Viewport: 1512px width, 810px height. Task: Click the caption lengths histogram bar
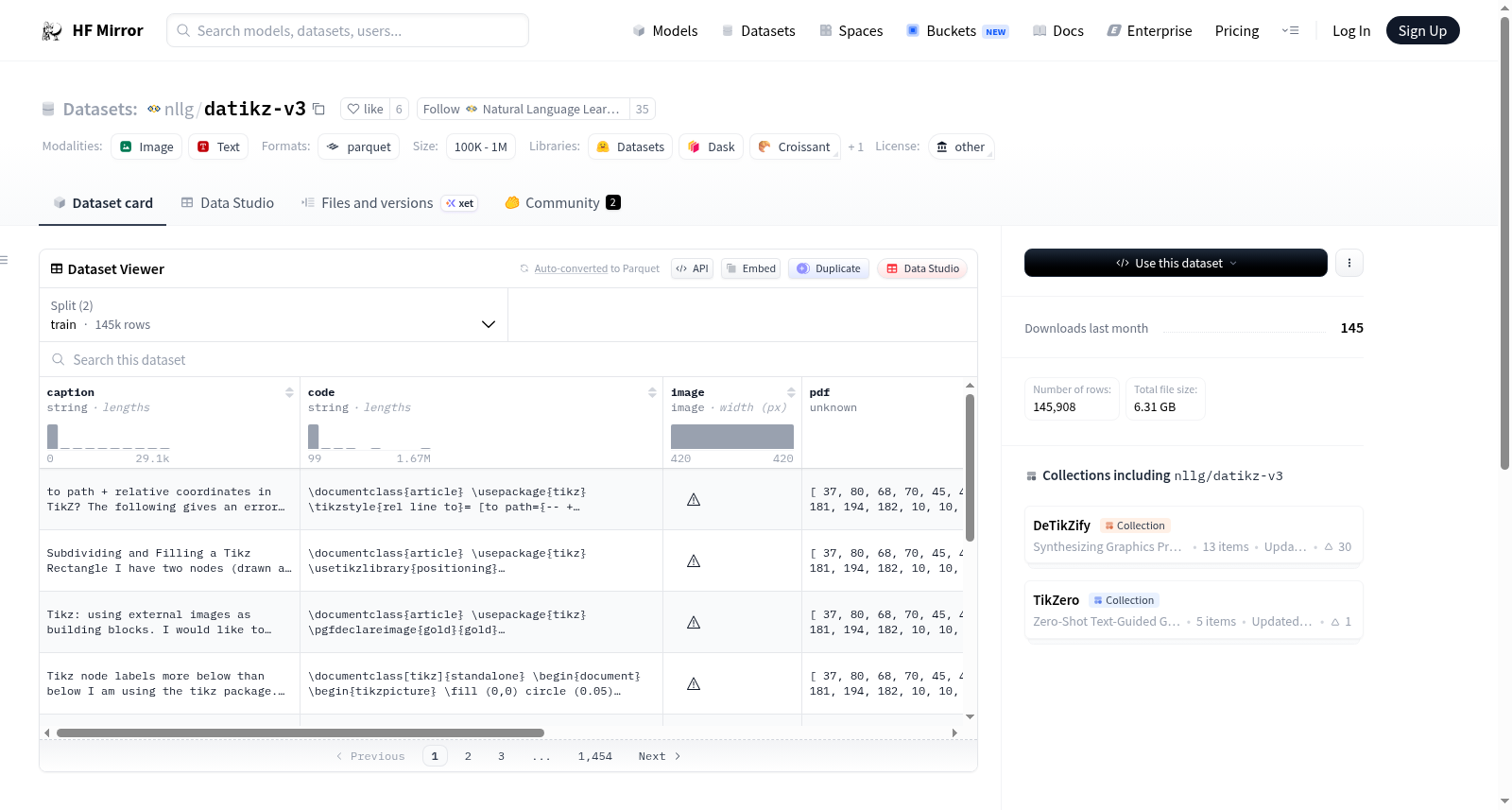(x=53, y=437)
